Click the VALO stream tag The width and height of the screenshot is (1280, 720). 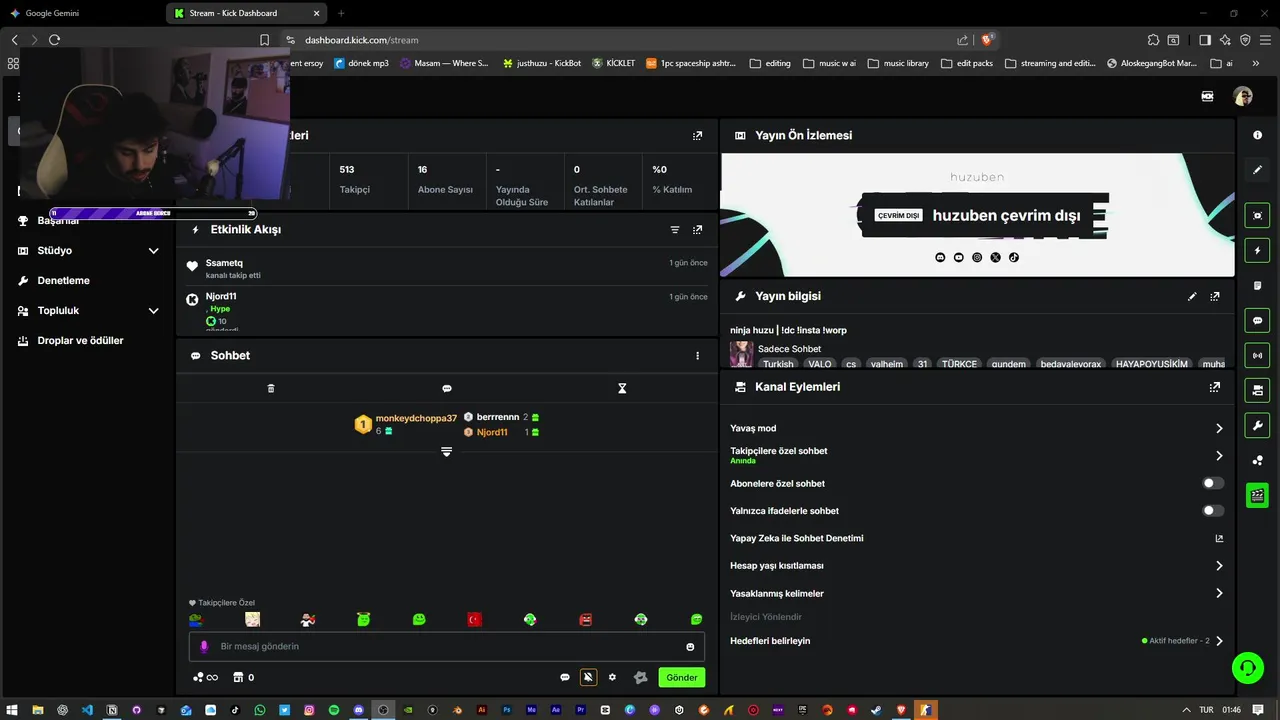pyautogui.click(x=820, y=364)
